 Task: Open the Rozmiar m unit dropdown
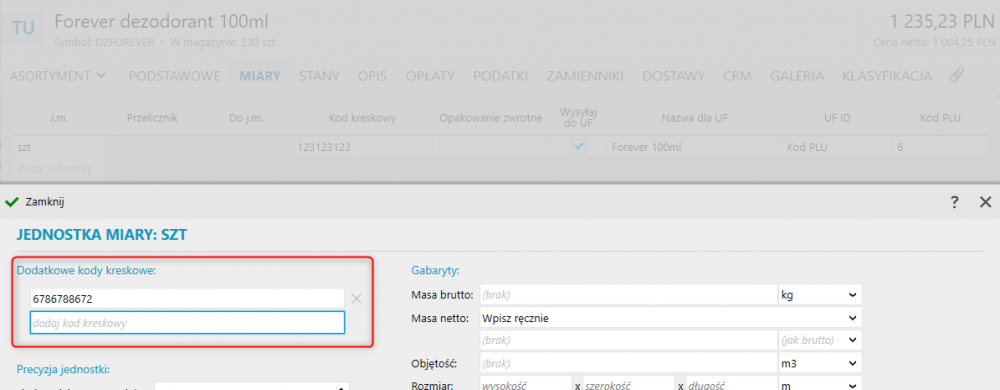(x=820, y=384)
